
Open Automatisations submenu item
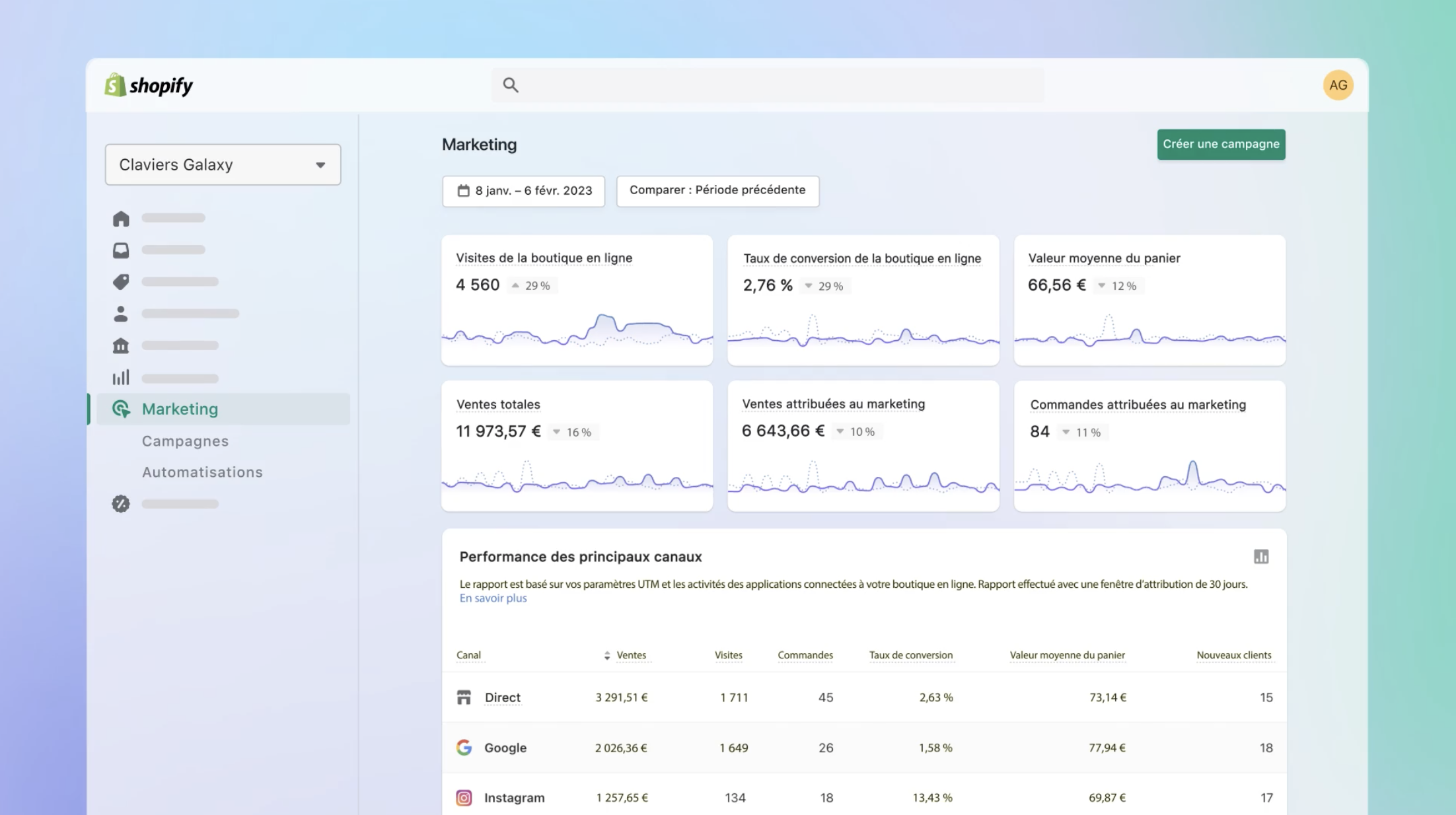click(202, 472)
